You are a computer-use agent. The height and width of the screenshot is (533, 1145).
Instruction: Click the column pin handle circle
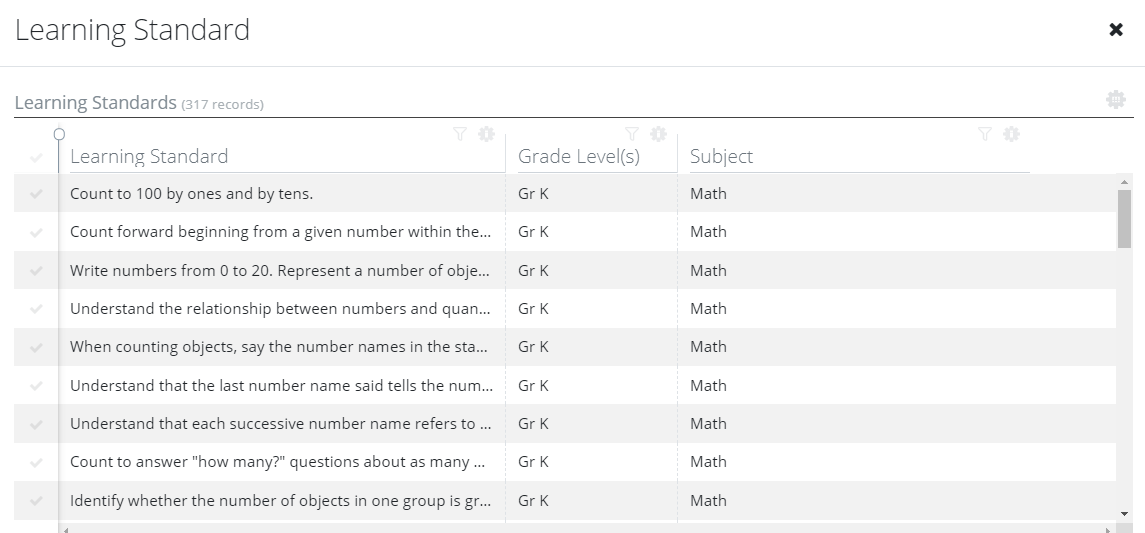coord(59,134)
